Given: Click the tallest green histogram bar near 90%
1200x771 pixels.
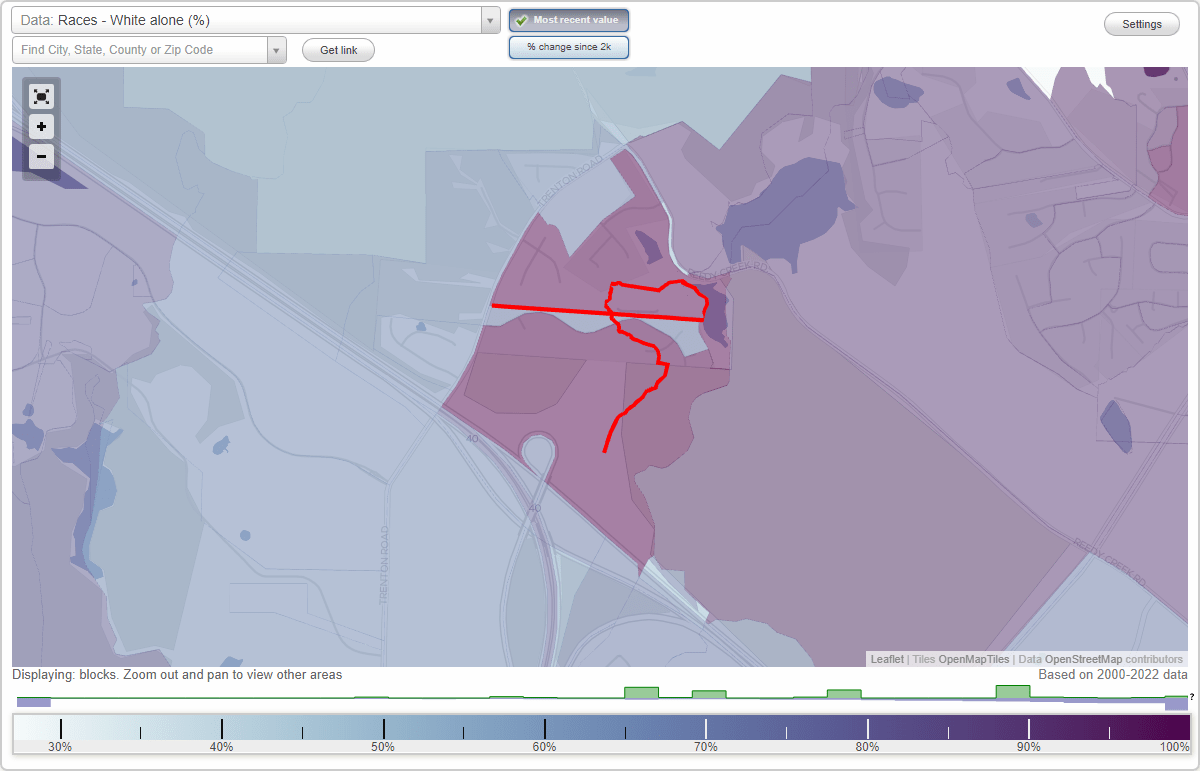Looking at the screenshot, I should 1013,692.
